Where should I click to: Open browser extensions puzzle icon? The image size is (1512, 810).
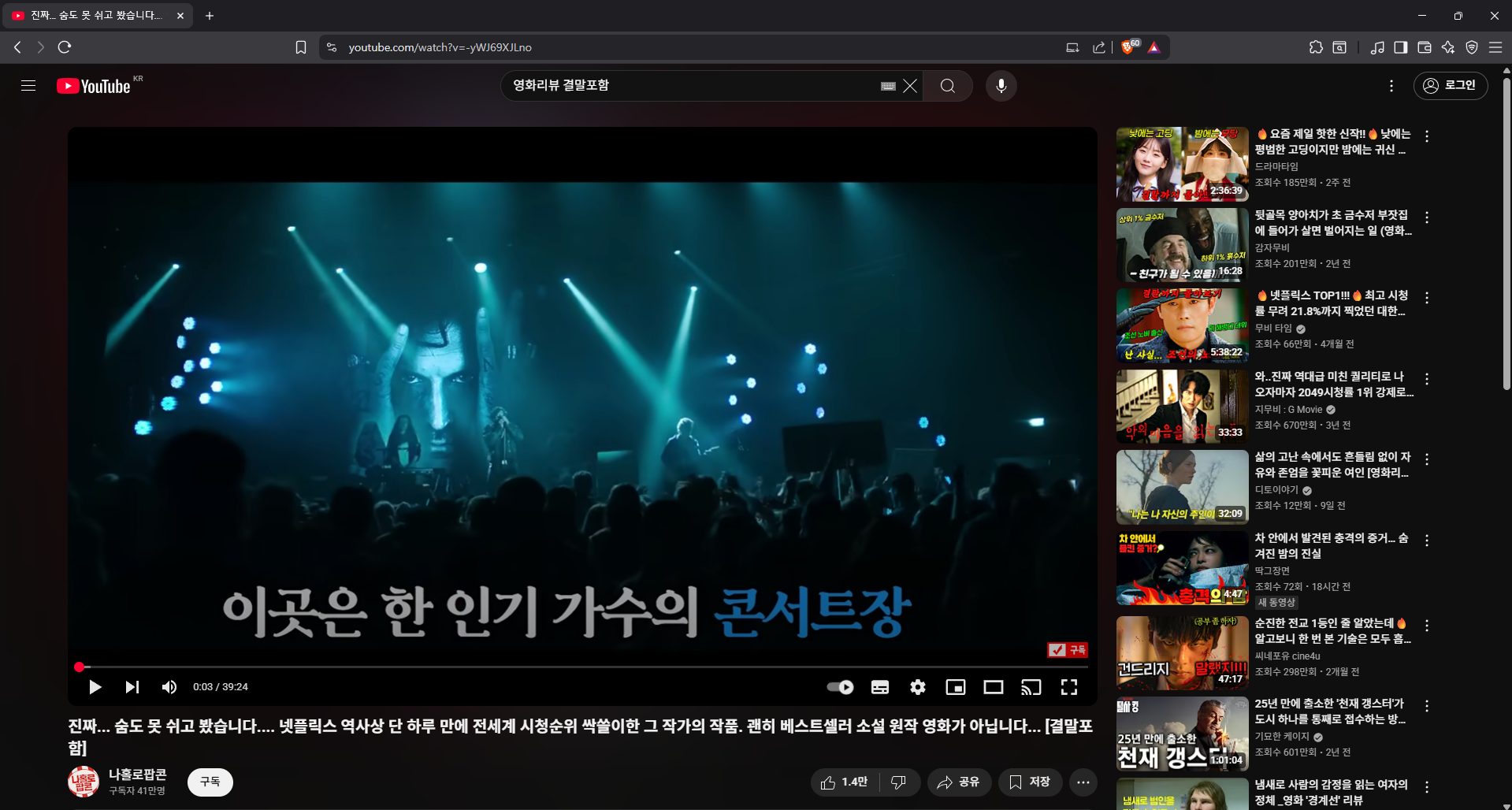click(1316, 47)
